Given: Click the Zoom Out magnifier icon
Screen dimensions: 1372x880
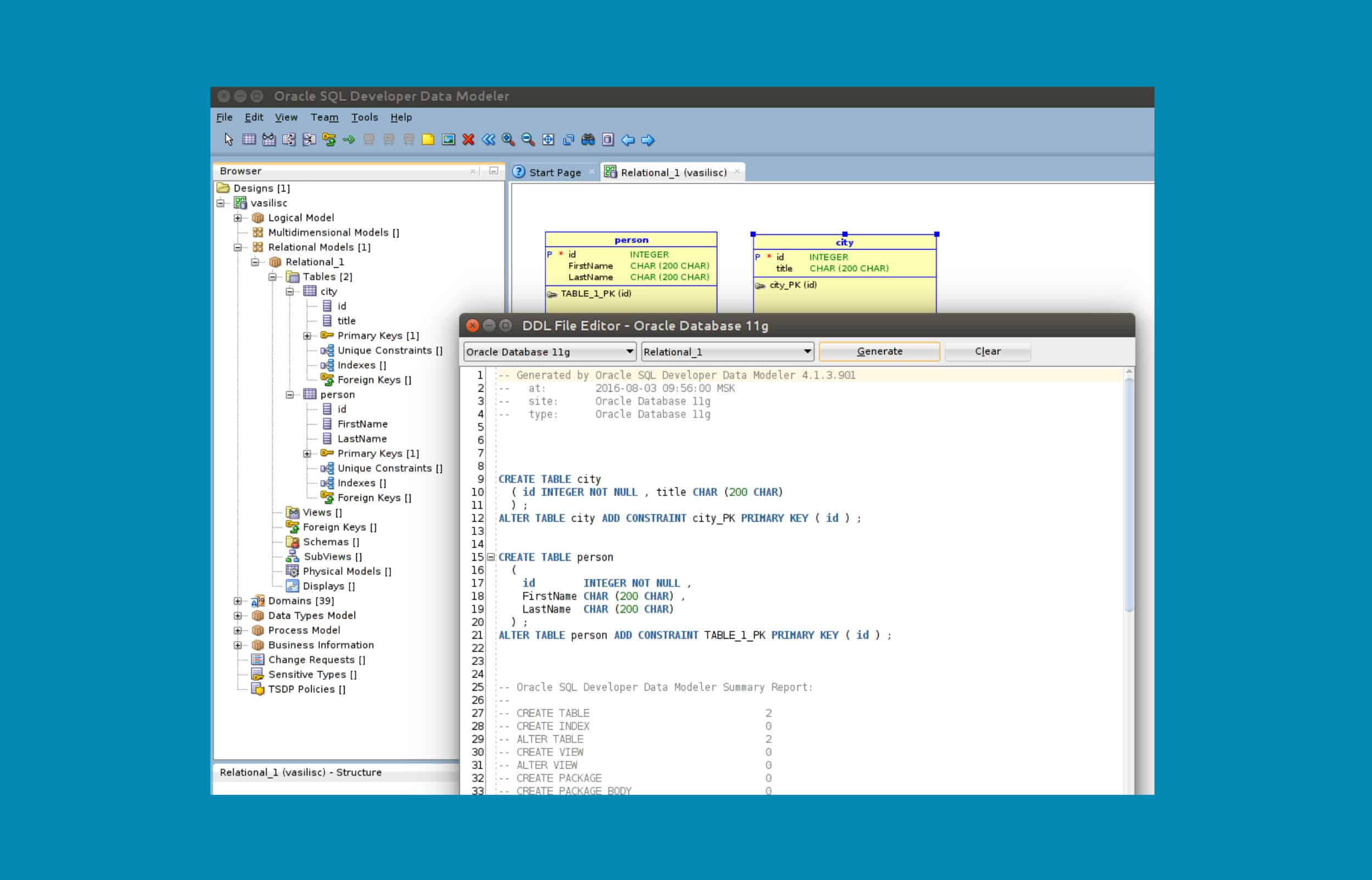Looking at the screenshot, I should click(528, 139).
